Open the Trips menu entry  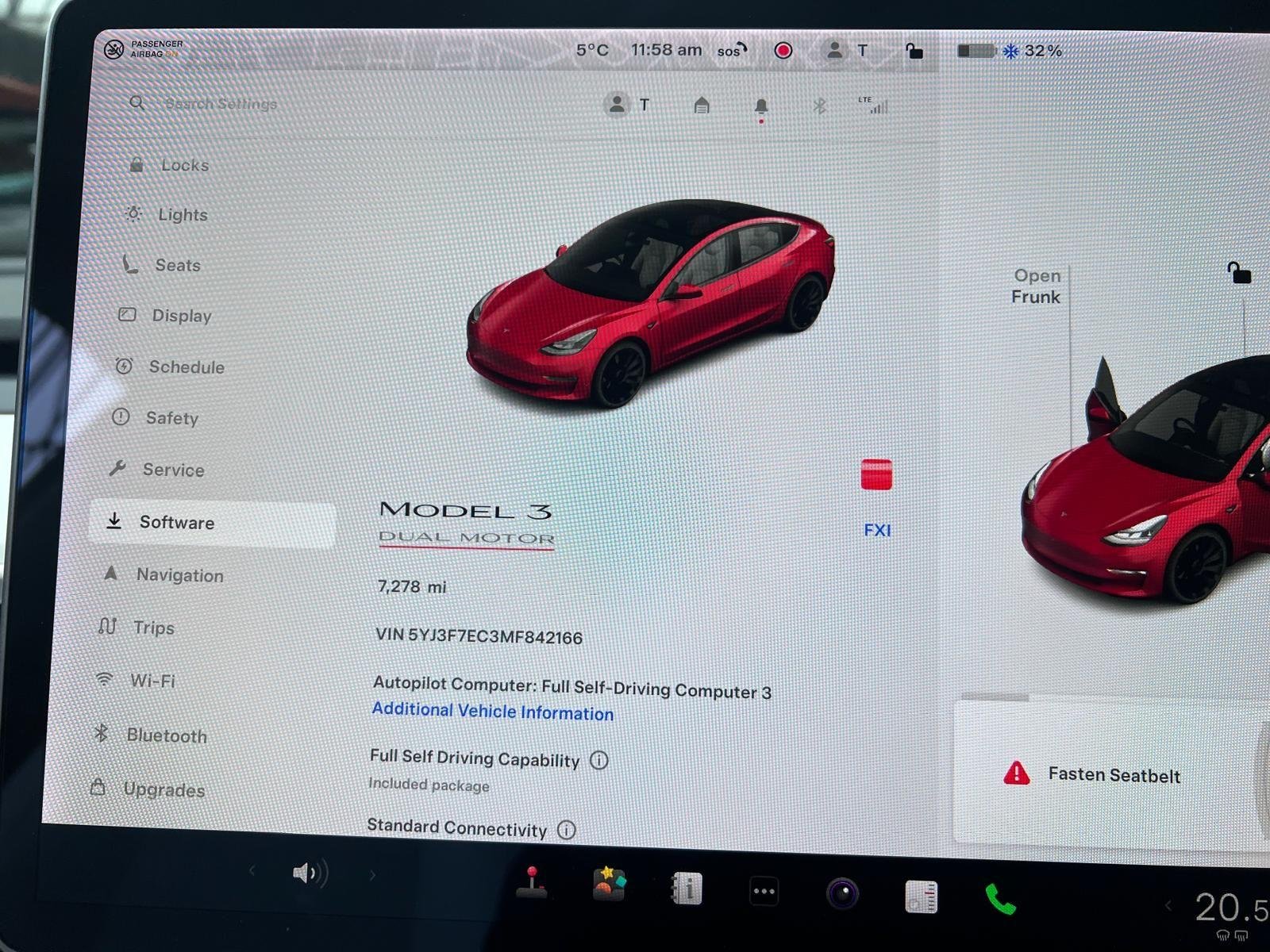pyautogui.click(x=136, y=628)
